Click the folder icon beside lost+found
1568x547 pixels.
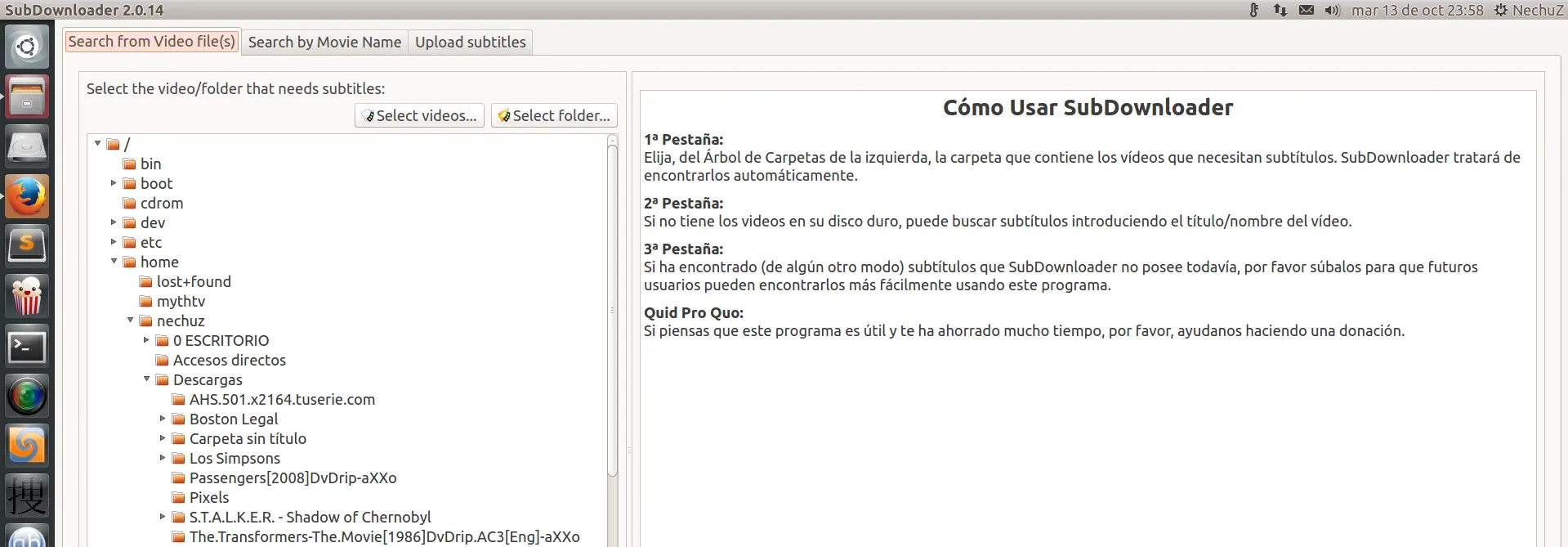(145, 282)
